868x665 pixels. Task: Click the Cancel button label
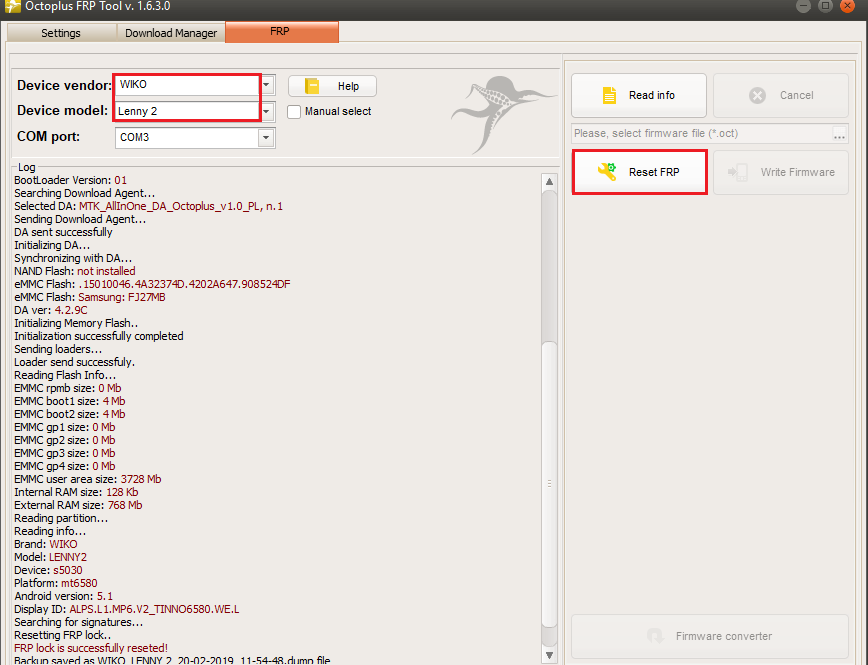pos(797,95)
